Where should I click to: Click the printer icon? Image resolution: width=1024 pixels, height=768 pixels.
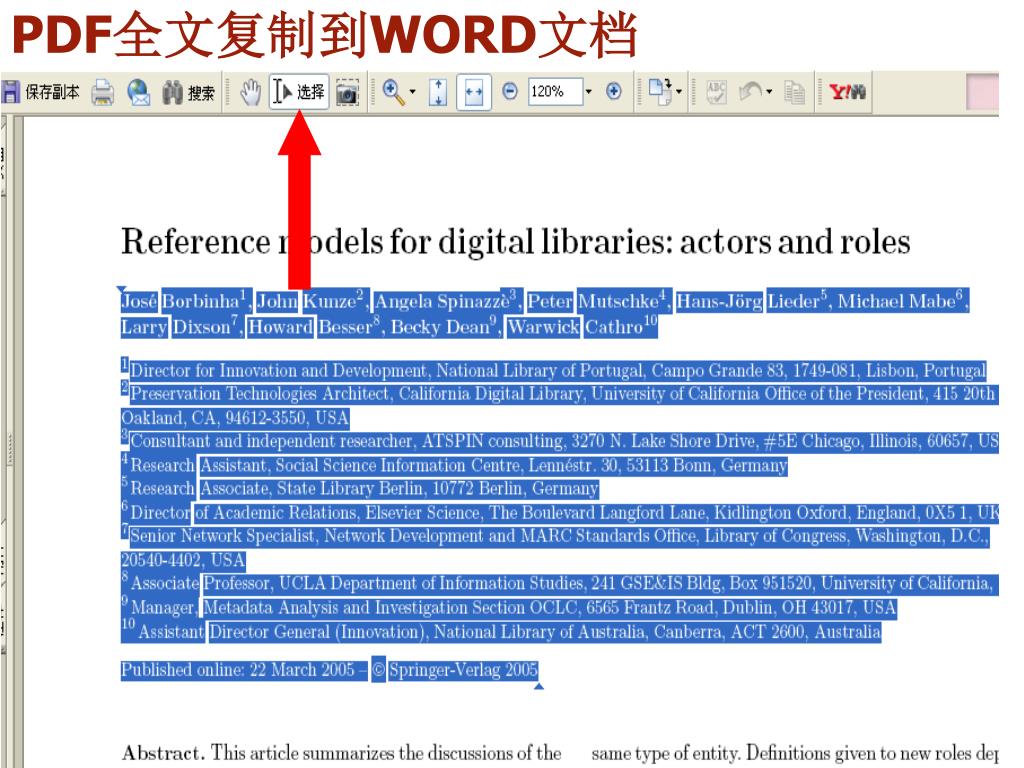pyautogui.click(x=103, y=92)
